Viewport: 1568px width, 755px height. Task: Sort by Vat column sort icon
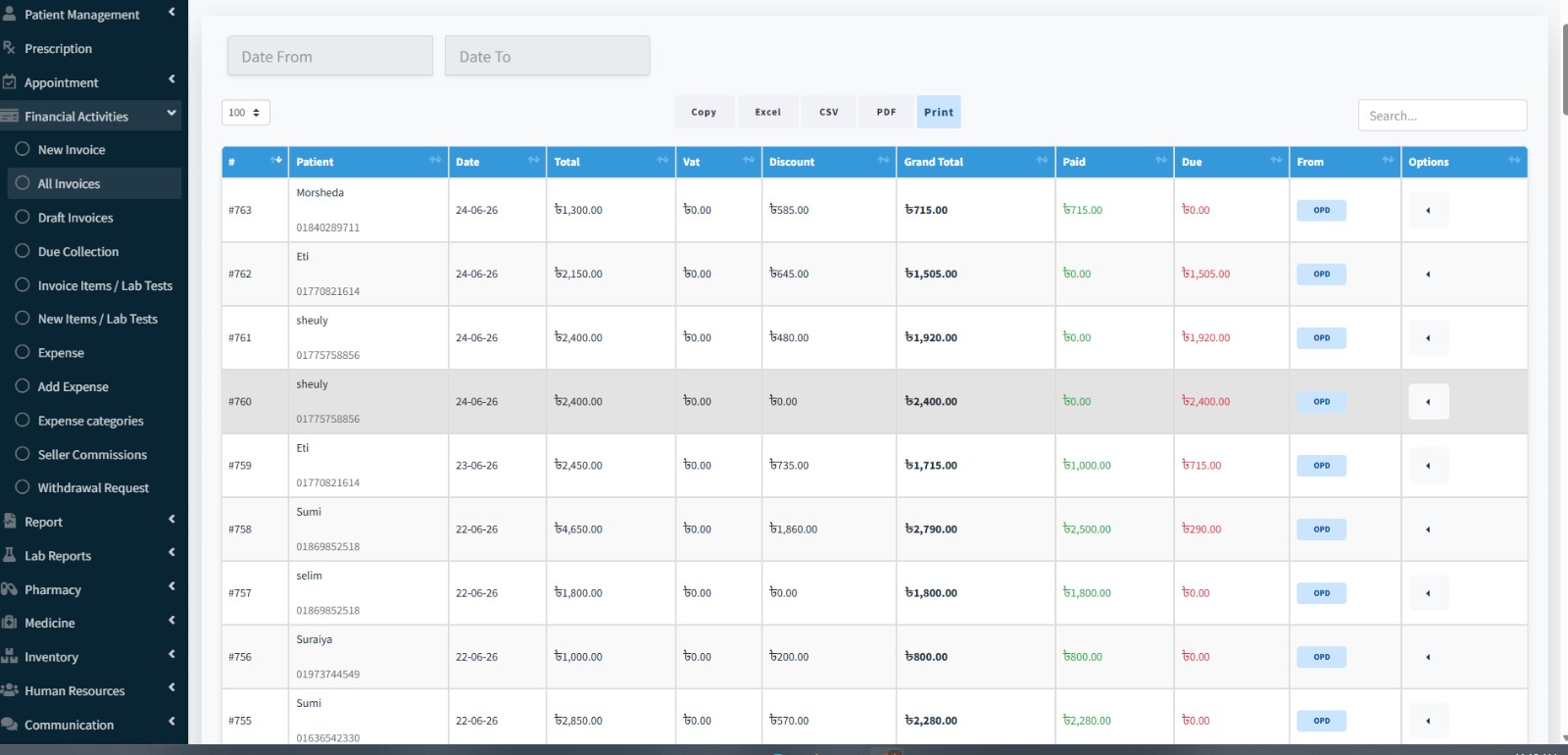(x=750, y=160)
